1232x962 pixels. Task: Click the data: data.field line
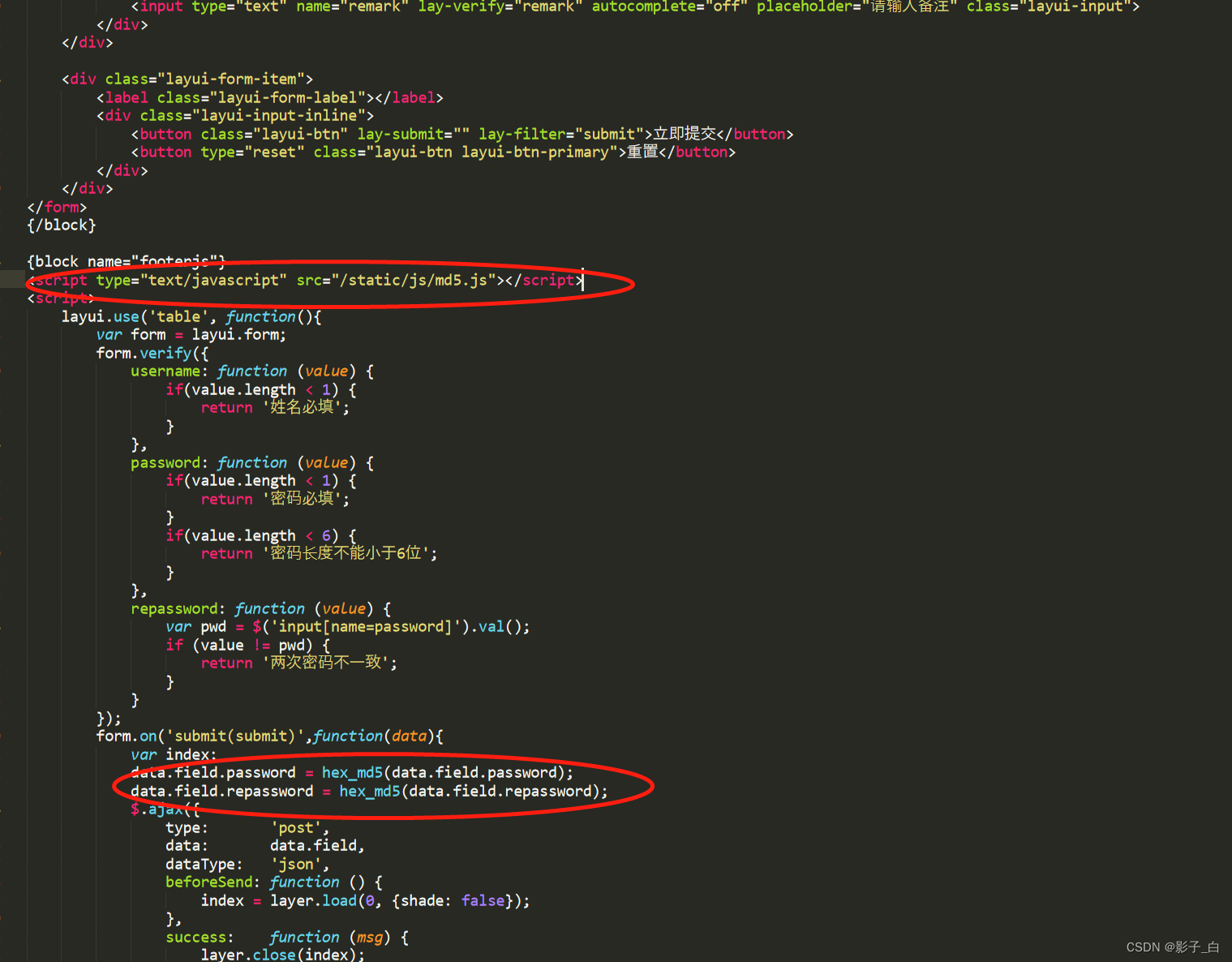coord(265,845)
